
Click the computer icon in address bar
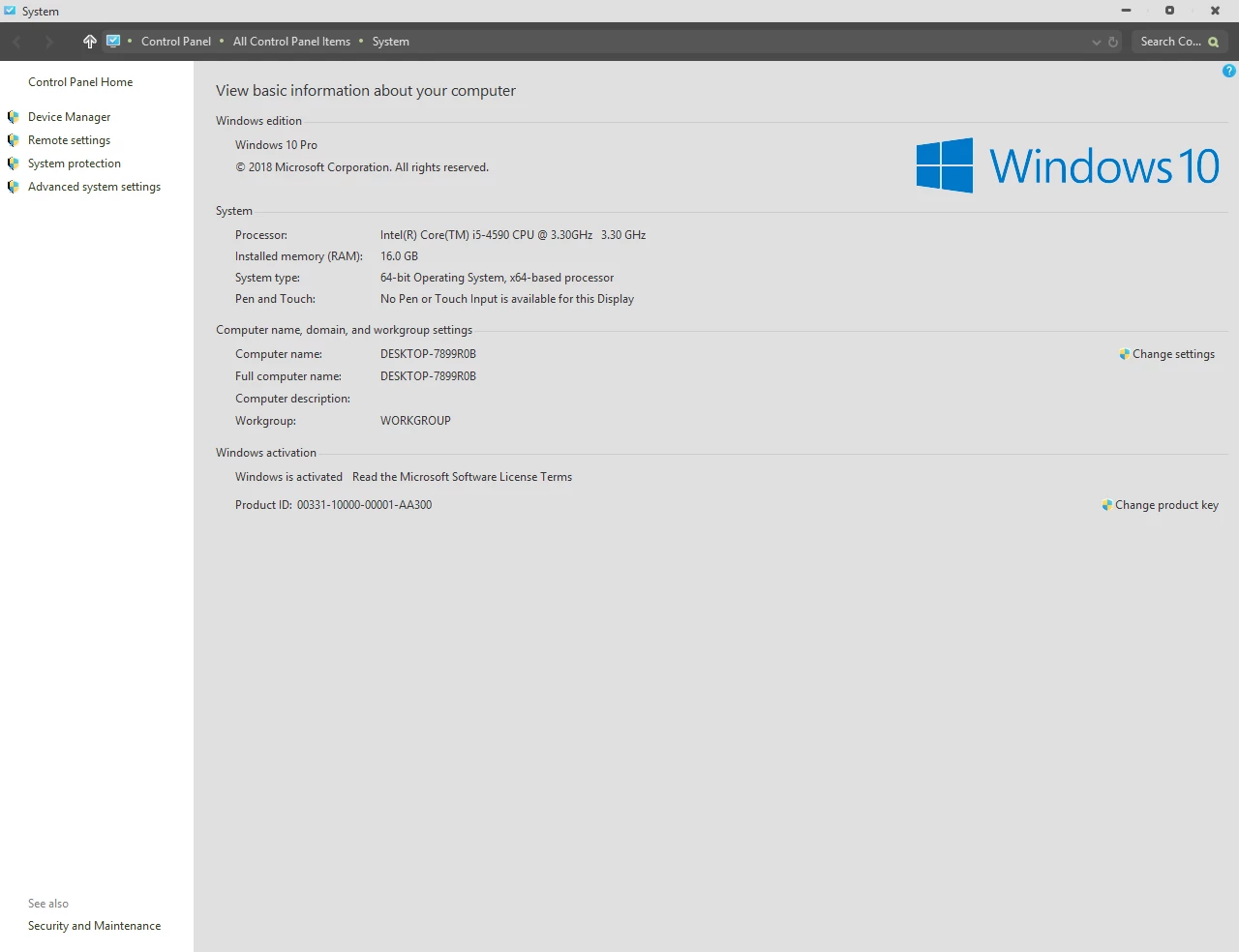pyautogui.click(x=113, y=42)
